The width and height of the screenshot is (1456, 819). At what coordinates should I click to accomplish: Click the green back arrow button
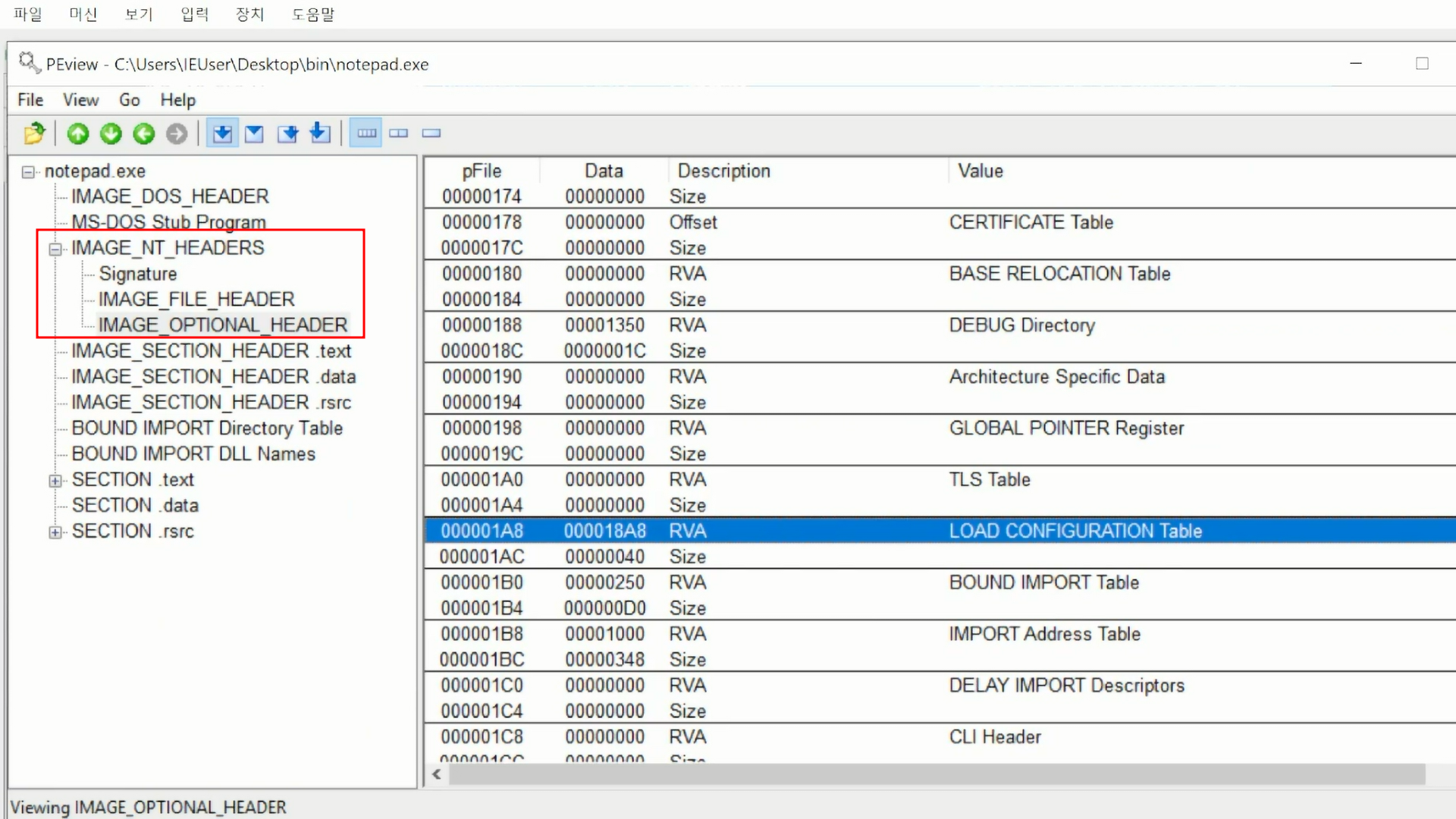point(143,133)
